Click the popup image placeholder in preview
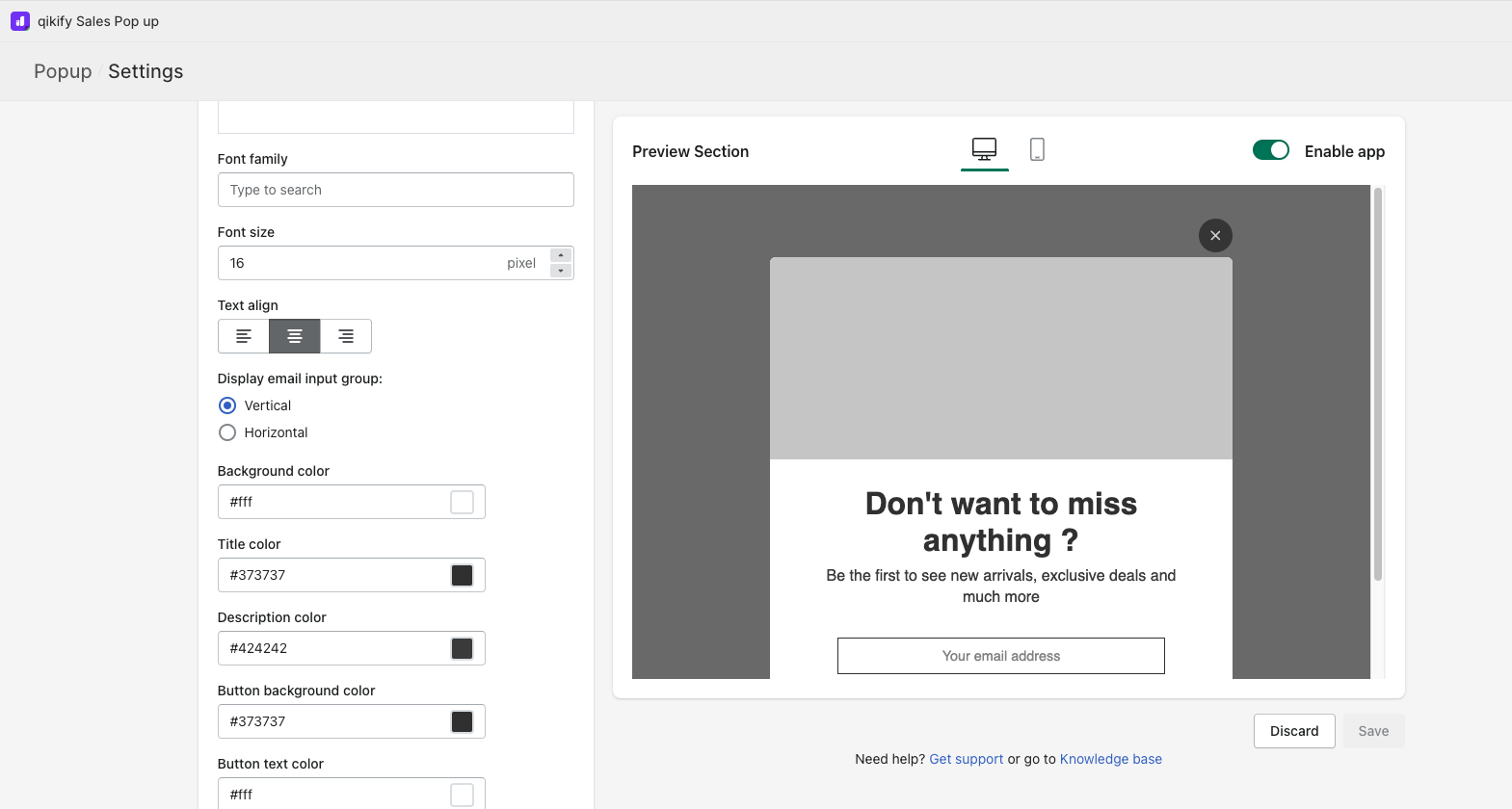Image resolution: width=1512 pixels, height=809 pixels. (x=1001, y=358)
